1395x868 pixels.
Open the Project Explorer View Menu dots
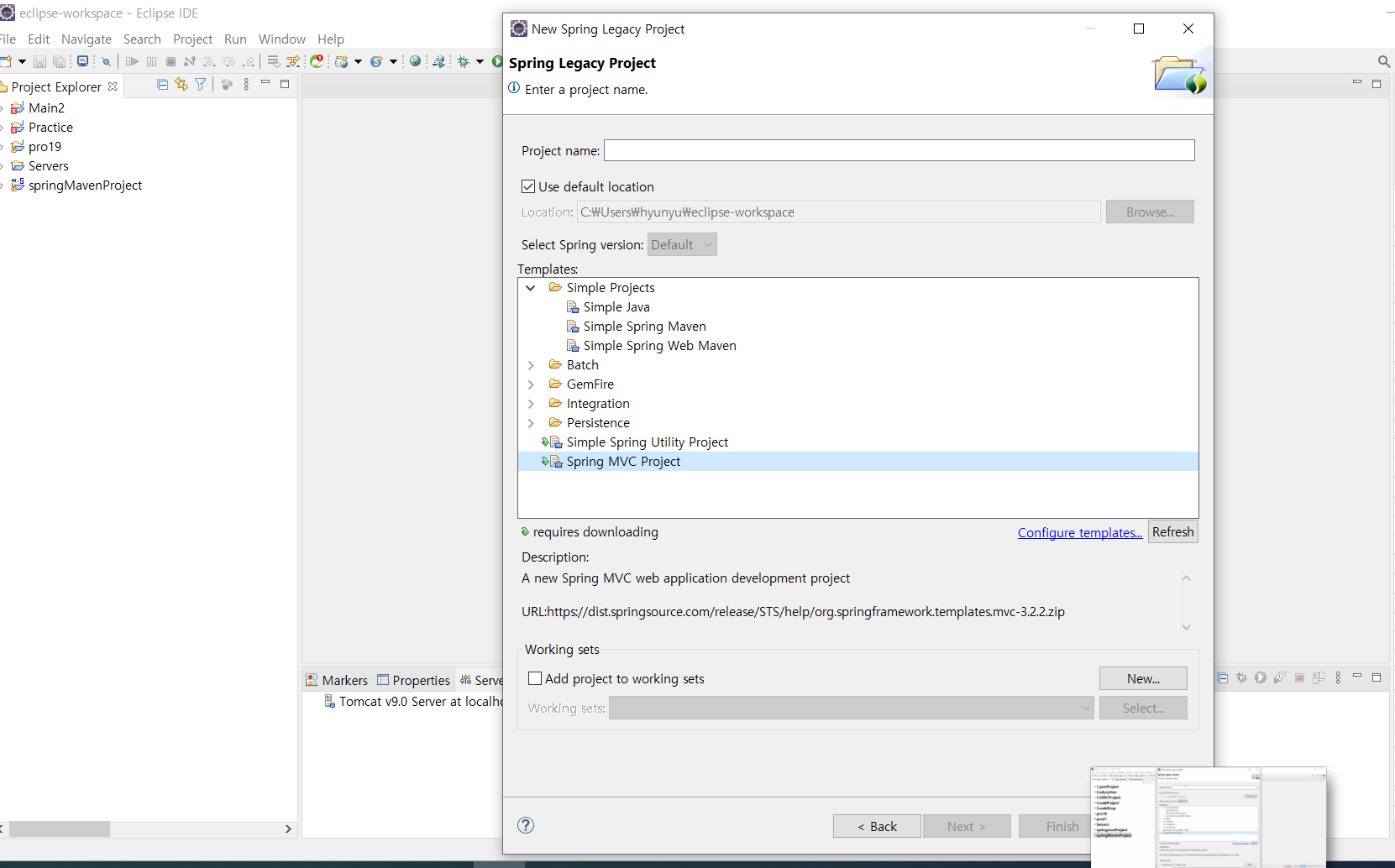coord(246,84)
